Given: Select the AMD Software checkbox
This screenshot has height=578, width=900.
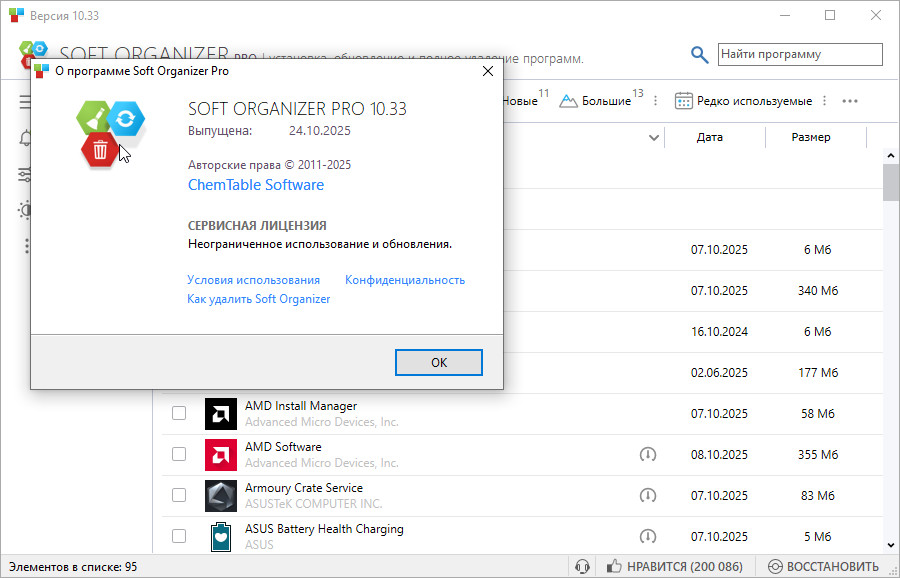Looking at the screenshot, I should pyautogui.click(x=179, y=454).
